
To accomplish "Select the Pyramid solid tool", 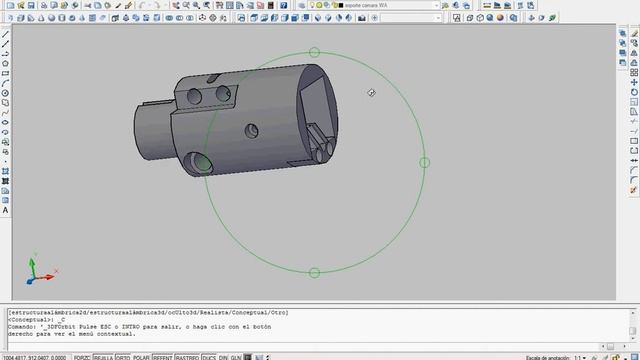I will point(82,18).
